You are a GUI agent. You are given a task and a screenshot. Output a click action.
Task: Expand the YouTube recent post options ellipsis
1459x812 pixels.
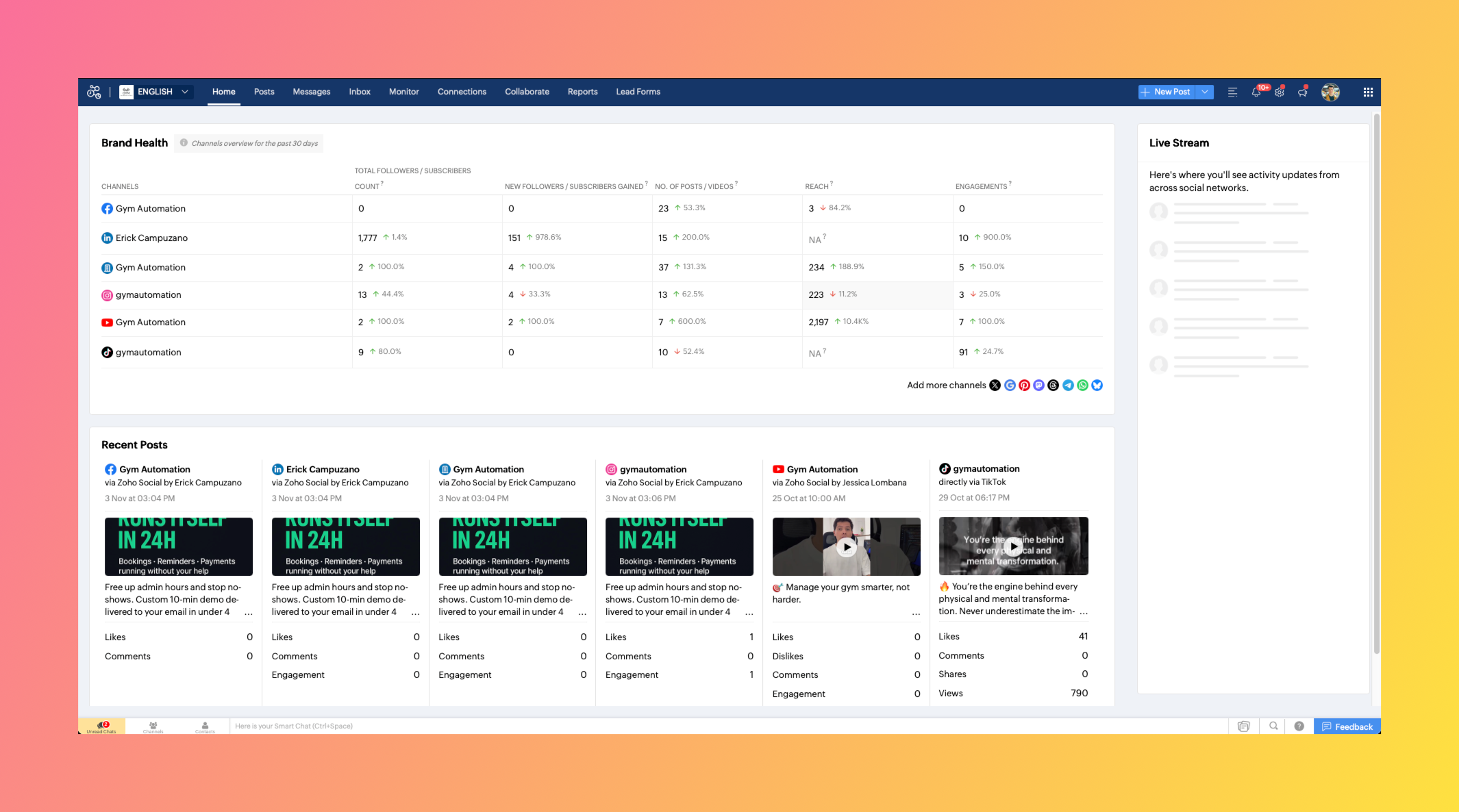(x=916, y=613)
